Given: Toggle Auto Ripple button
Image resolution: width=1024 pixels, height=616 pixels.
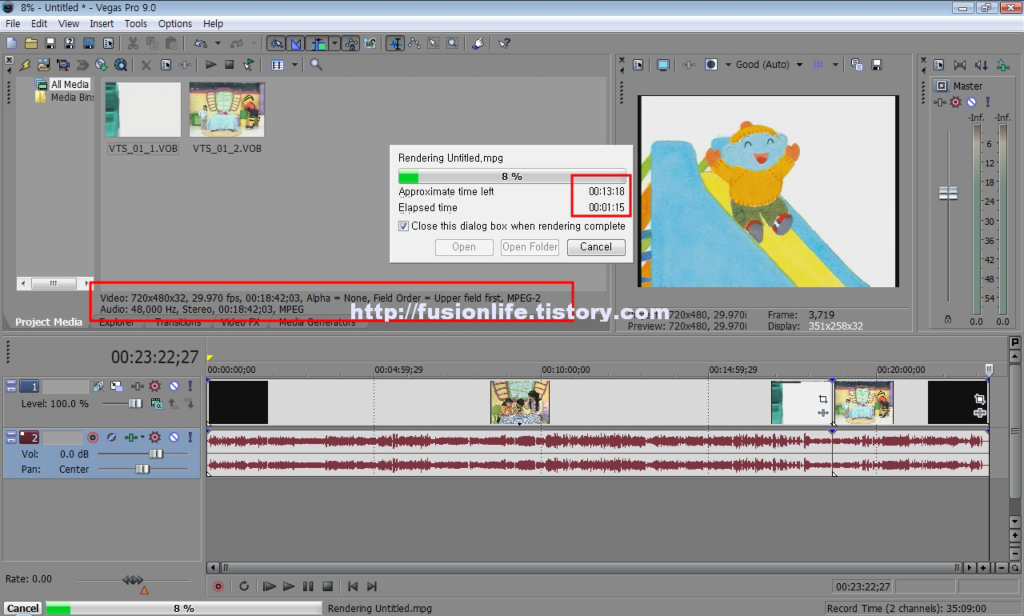Looking at the screenshot, I should (x=318, y=44).
